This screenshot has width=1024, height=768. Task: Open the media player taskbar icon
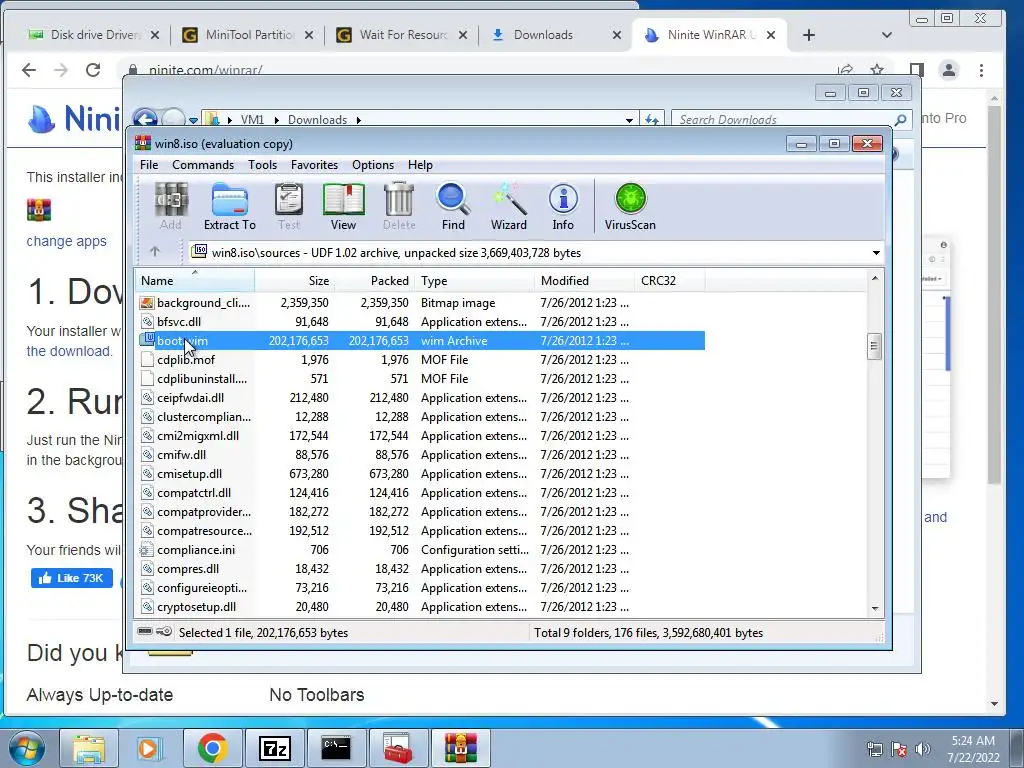pyautogui.click(x=150, y=748)
